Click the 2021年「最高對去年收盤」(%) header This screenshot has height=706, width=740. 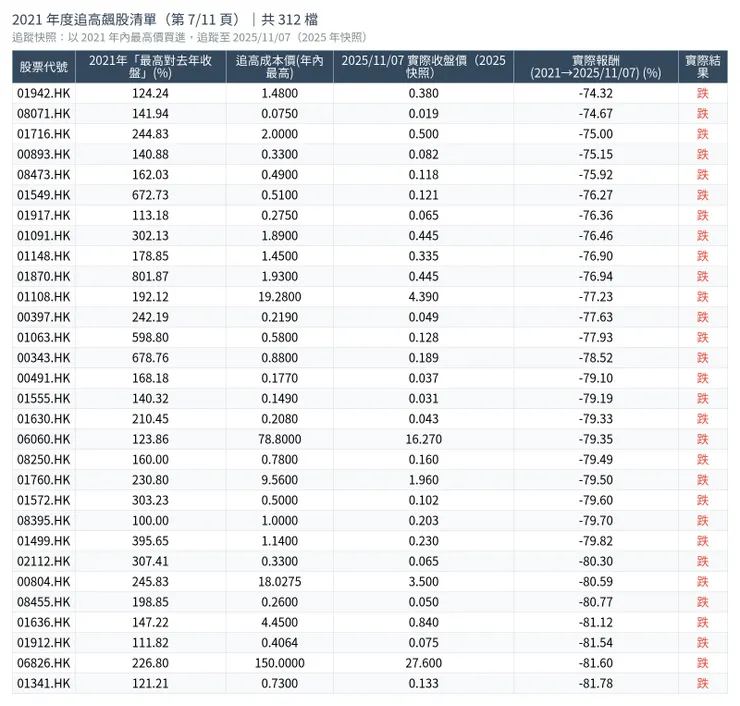[x=150, y=67]
